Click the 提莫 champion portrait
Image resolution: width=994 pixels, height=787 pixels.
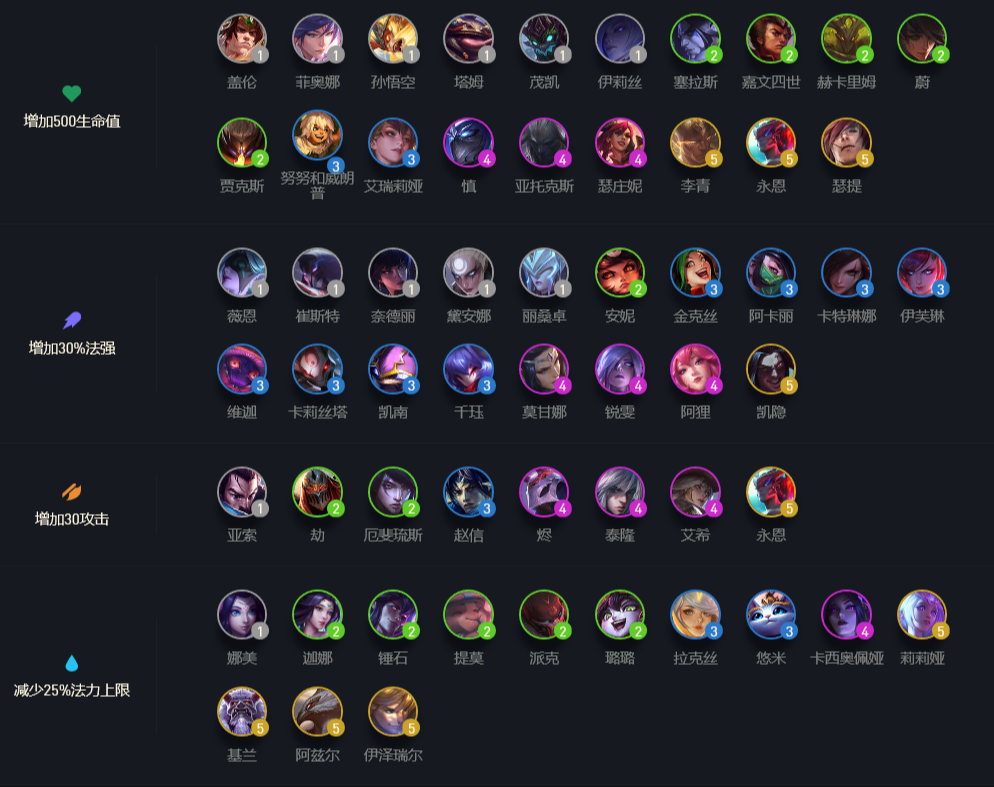click(x=468, y=615)
